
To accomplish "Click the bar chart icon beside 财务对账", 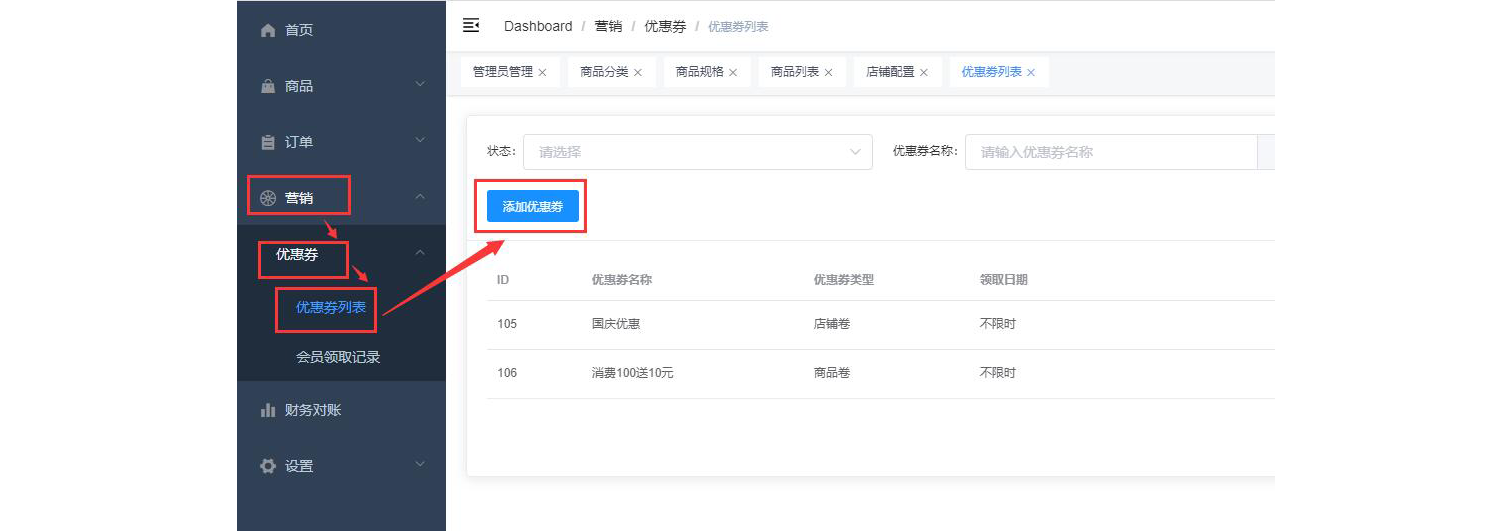I will [267, 410].
